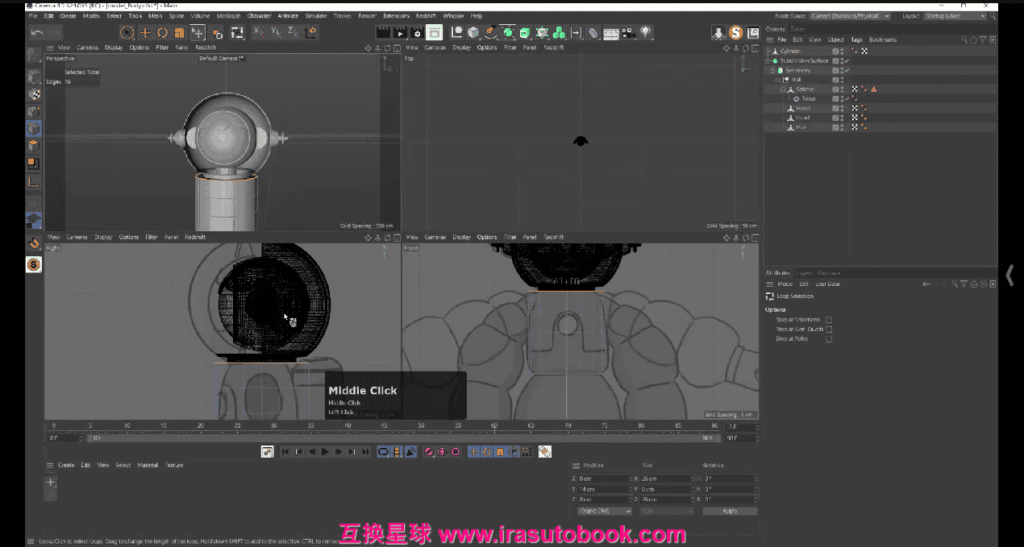Viewport: 1024px width, 547px height.
Task: Select the Move tool in top toolbar
Action: (145, 33)
